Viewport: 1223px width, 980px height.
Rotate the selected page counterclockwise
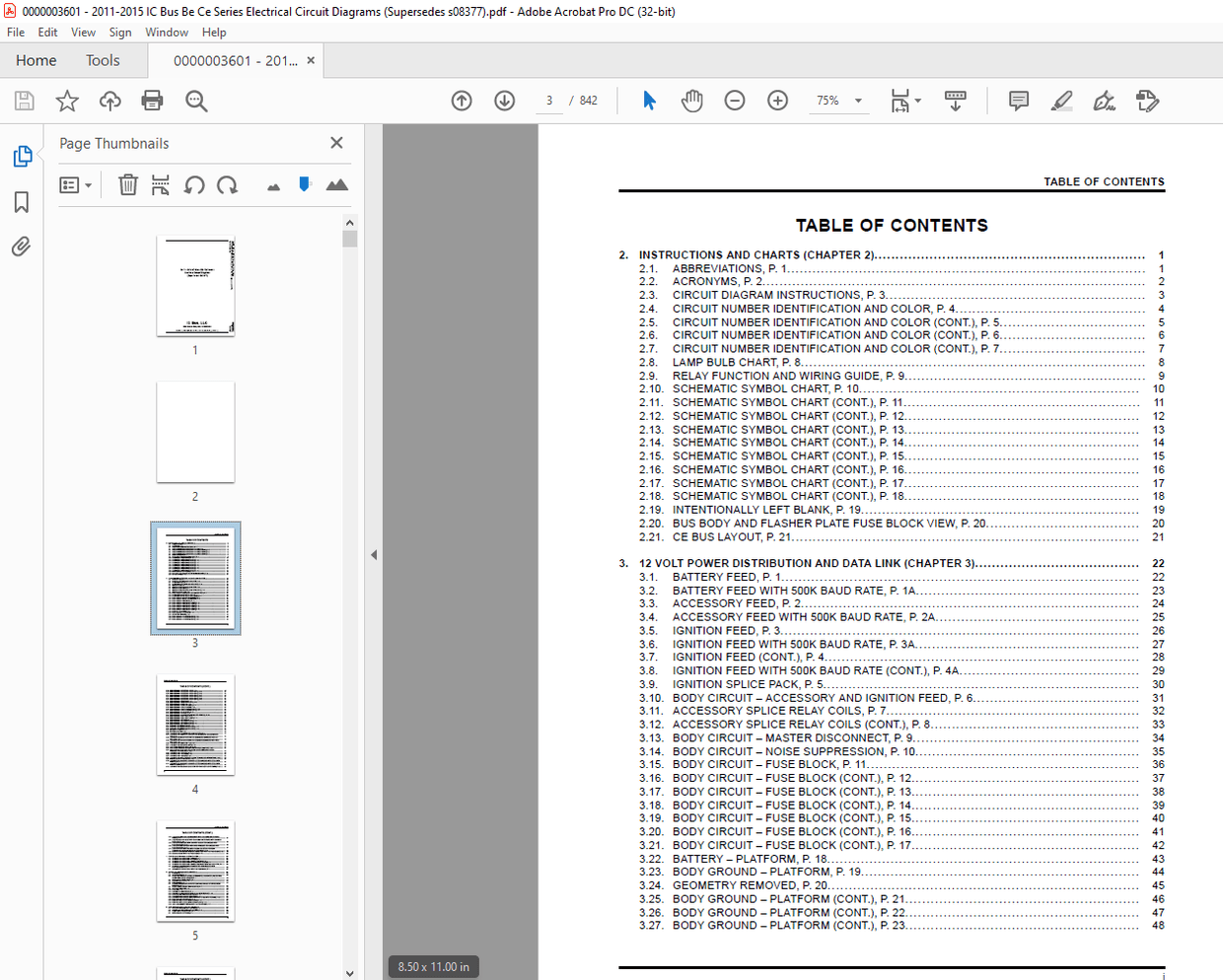pos(193,184)
